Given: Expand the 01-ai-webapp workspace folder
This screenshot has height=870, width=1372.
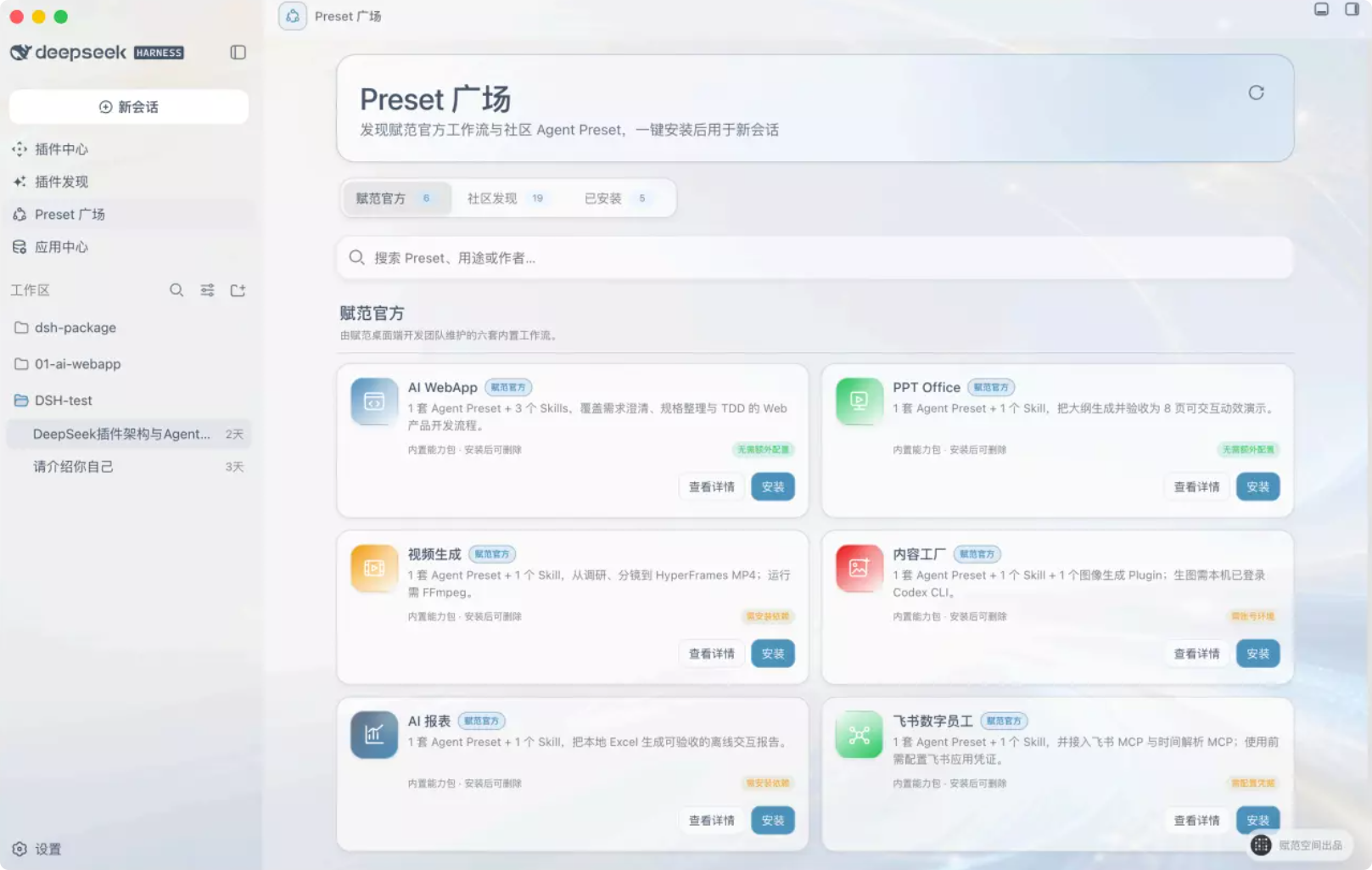Looking at the screenshot, I should [129, 364].
